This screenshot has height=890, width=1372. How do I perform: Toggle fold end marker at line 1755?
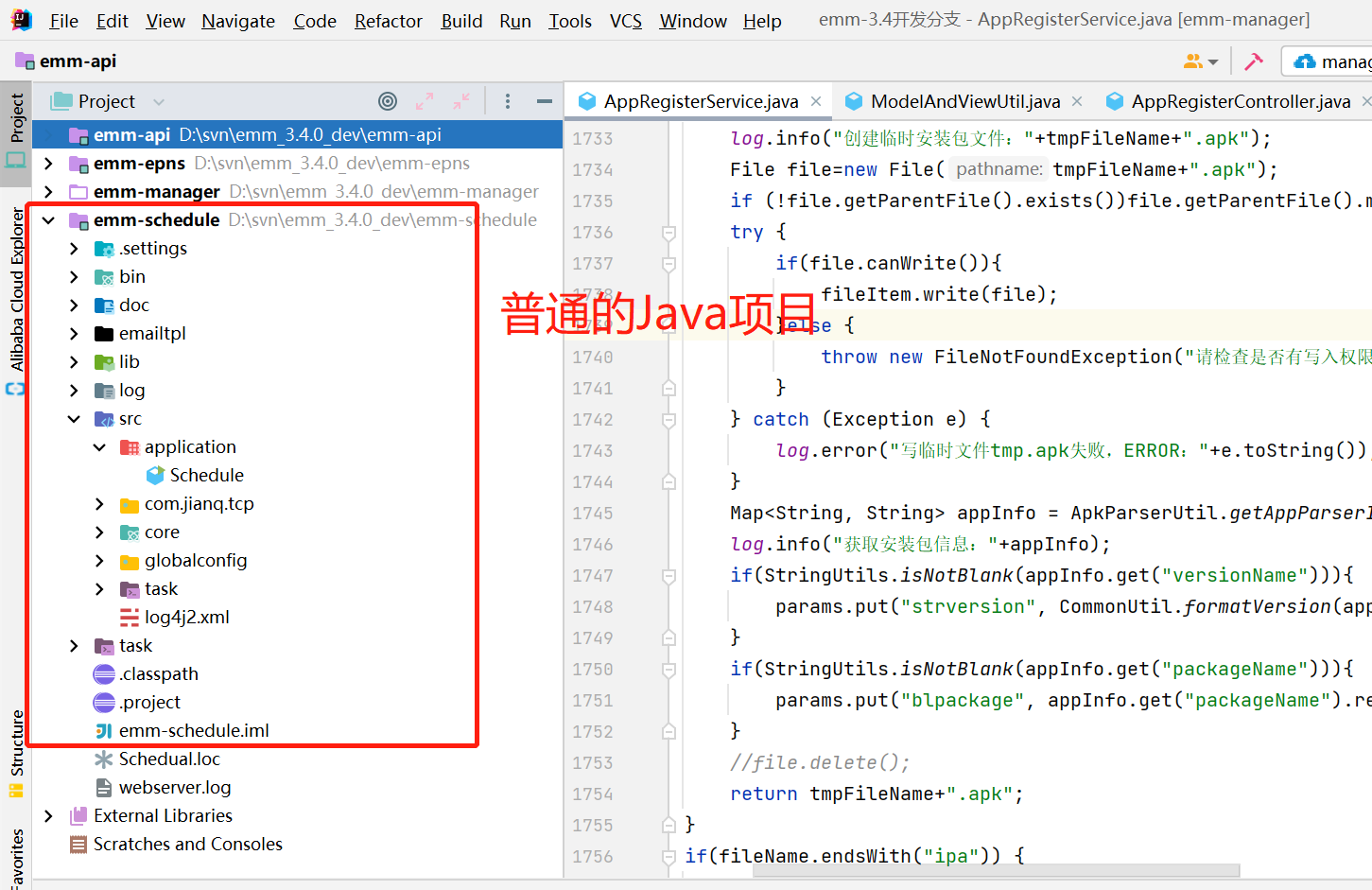pyautogui.click(x=669, y=826)
